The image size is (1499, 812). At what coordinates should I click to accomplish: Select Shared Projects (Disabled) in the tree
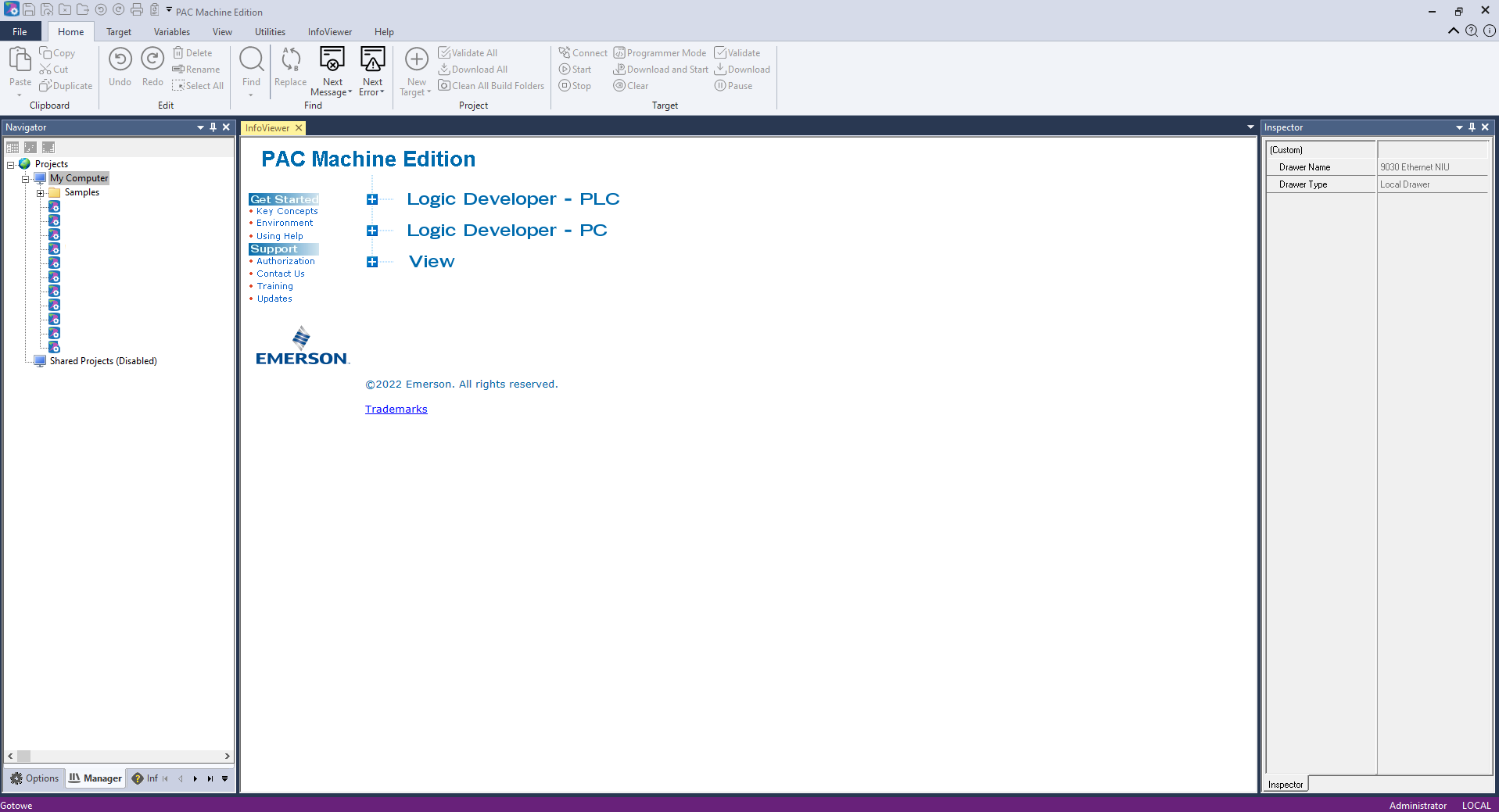(x=103, y=361)
